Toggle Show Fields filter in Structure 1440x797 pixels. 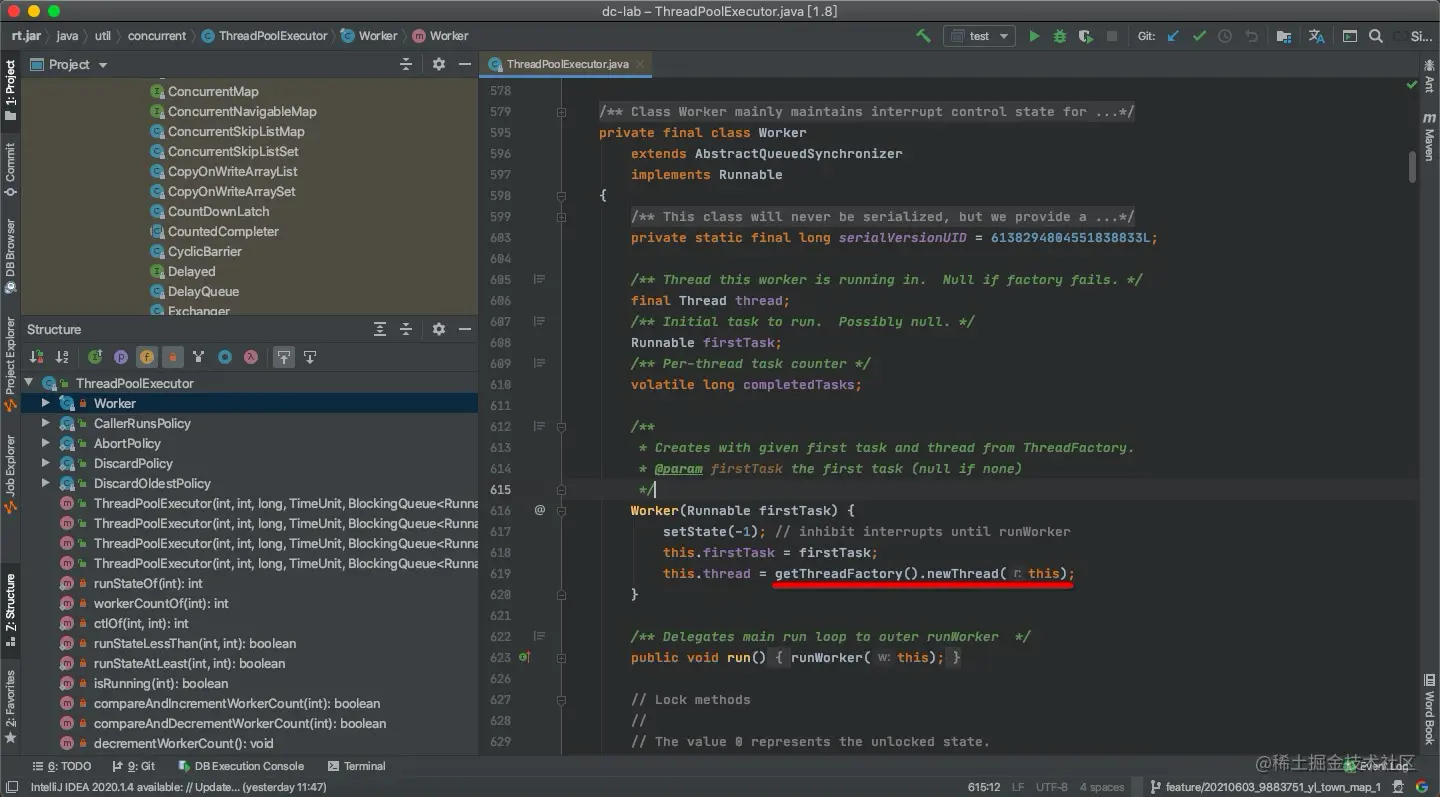coord(147,357)
